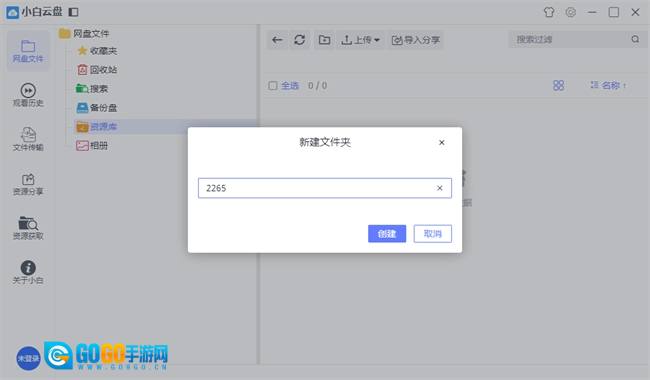This screenshot has width=650, height=380.
Task: Open 资源获取 in the sidebar
Action: coord(28,228)
